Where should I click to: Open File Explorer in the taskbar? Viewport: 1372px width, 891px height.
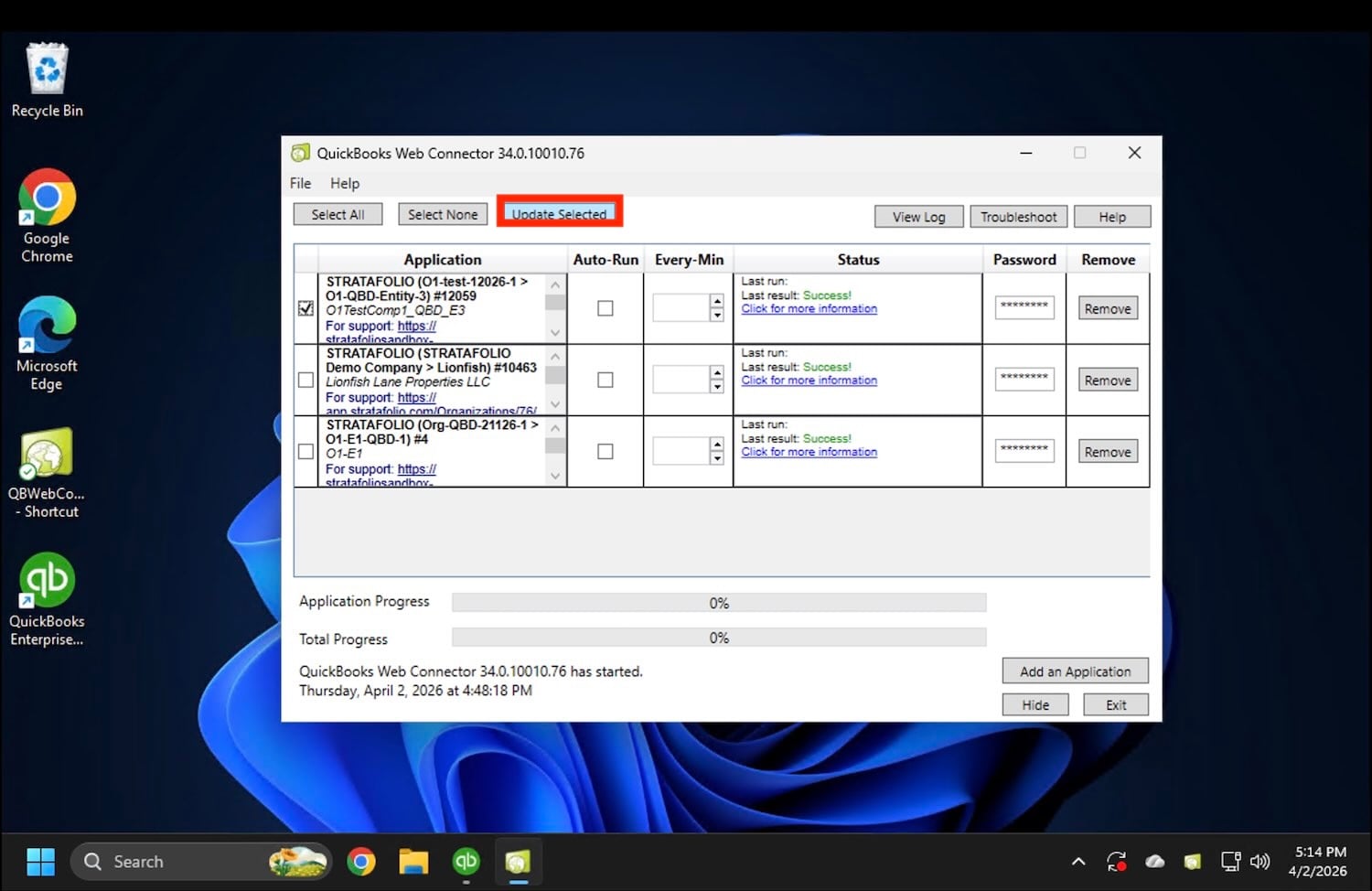413,862
